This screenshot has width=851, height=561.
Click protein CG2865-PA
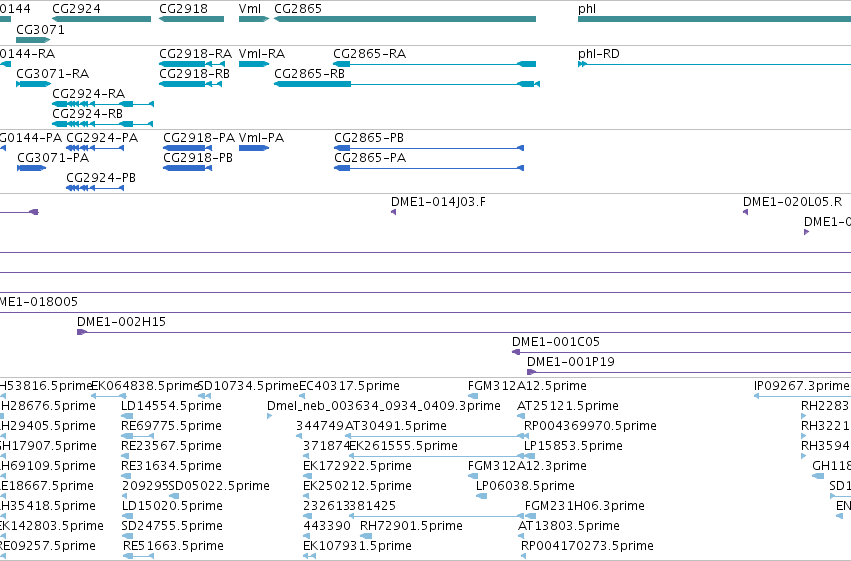pyautogui.click(x=429, y=168)
